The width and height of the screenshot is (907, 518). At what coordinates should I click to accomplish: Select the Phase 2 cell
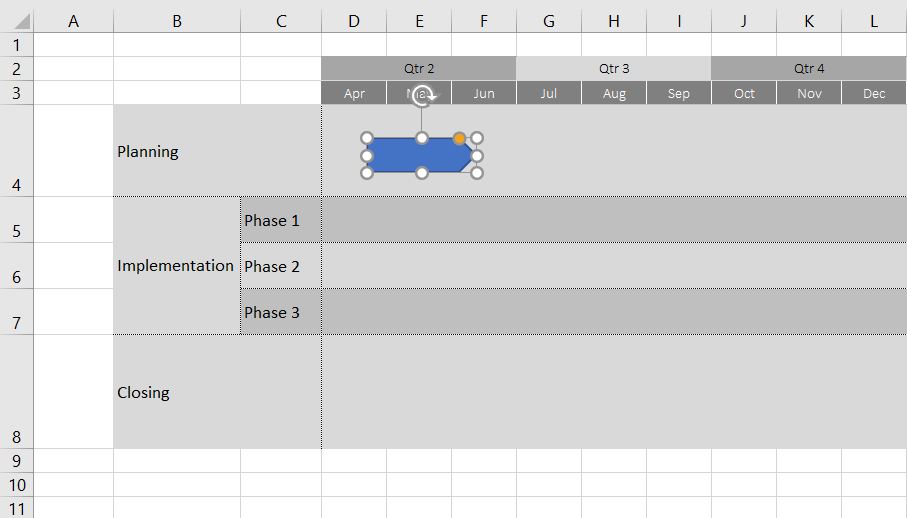280,266
